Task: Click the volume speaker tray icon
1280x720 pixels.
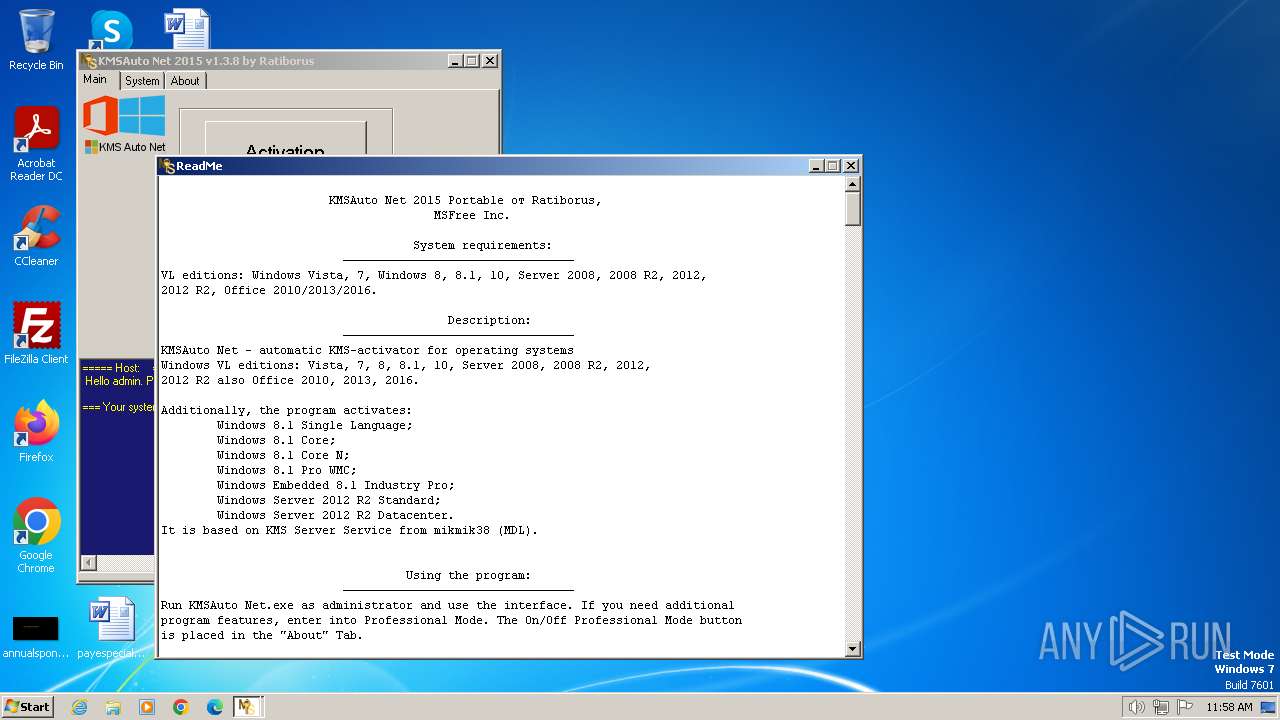Action: click(x=1136, y=707)
